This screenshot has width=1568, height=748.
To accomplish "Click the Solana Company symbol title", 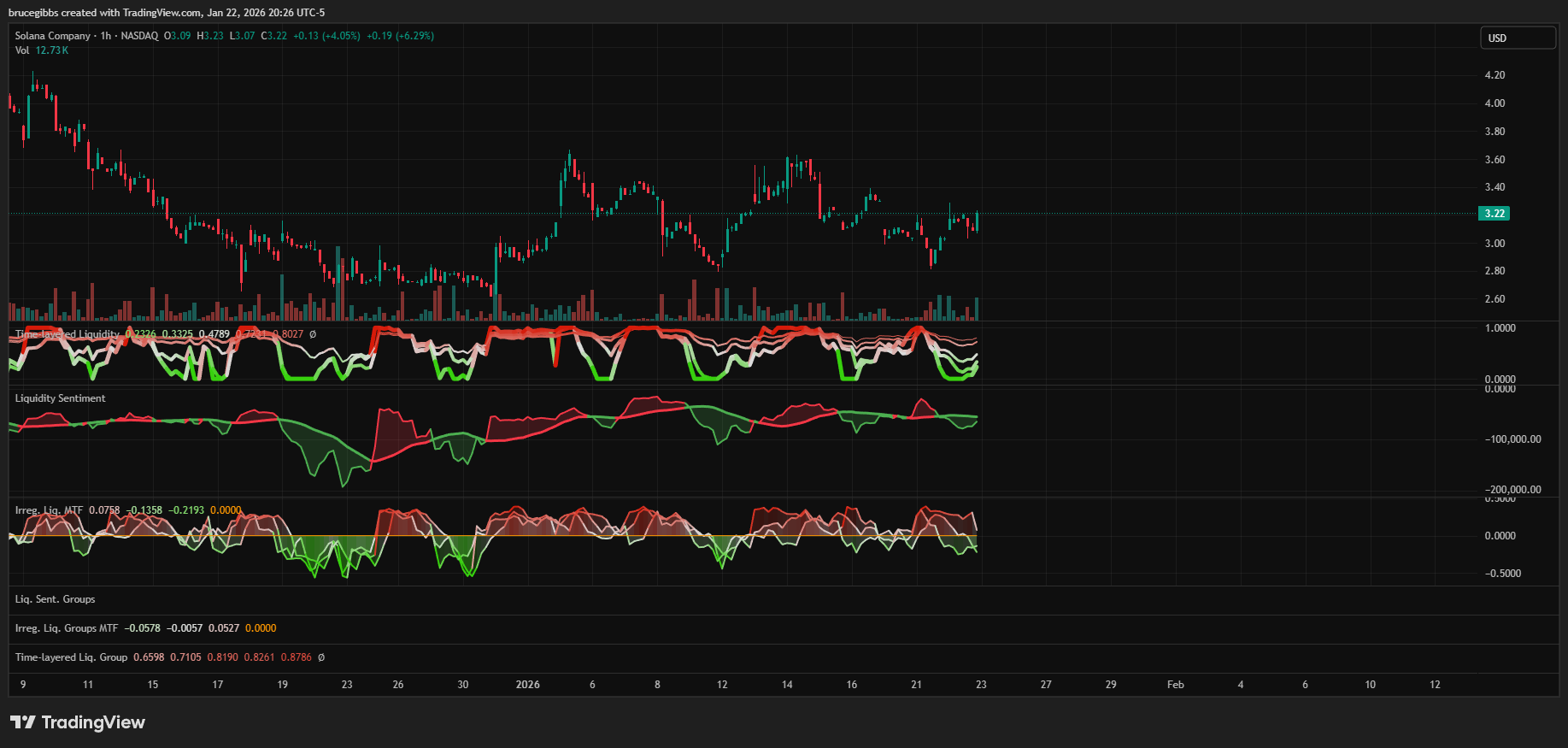I will (52, 36).
